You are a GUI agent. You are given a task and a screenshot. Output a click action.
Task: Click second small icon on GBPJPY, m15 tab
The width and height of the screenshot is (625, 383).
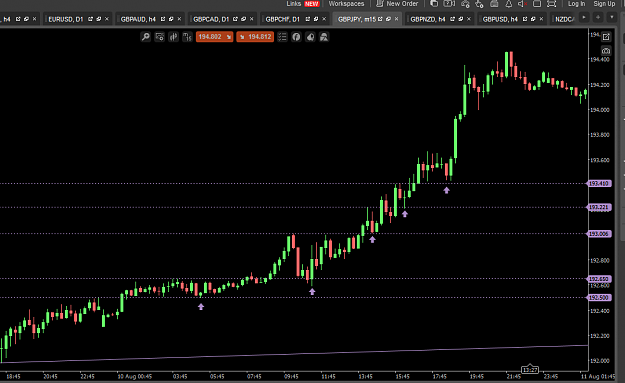click(388, 19)
